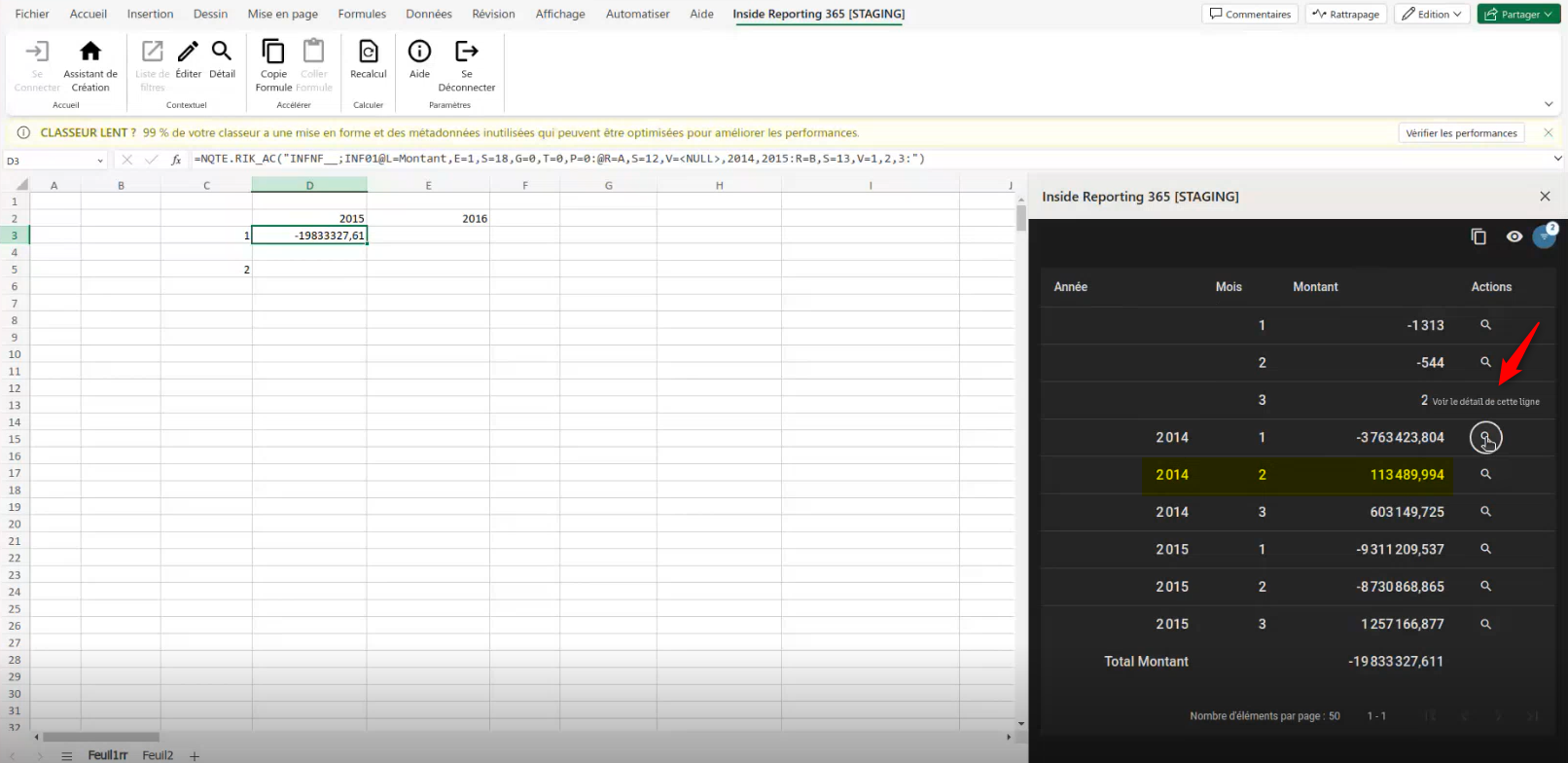Sort by the Mois column header
This screenshot has height=763, width=1568.
point(1229,287)
